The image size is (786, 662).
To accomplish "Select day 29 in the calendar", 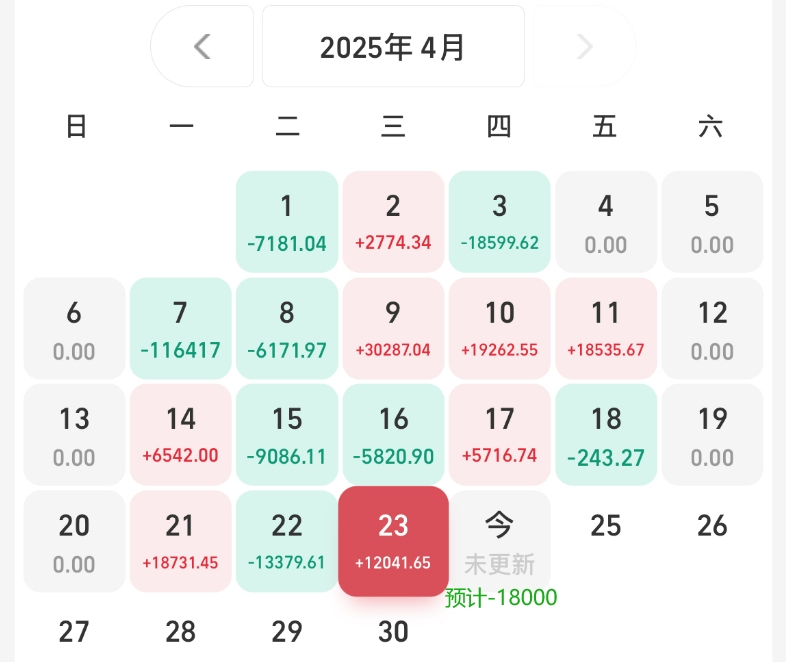I will coord(287,631).
